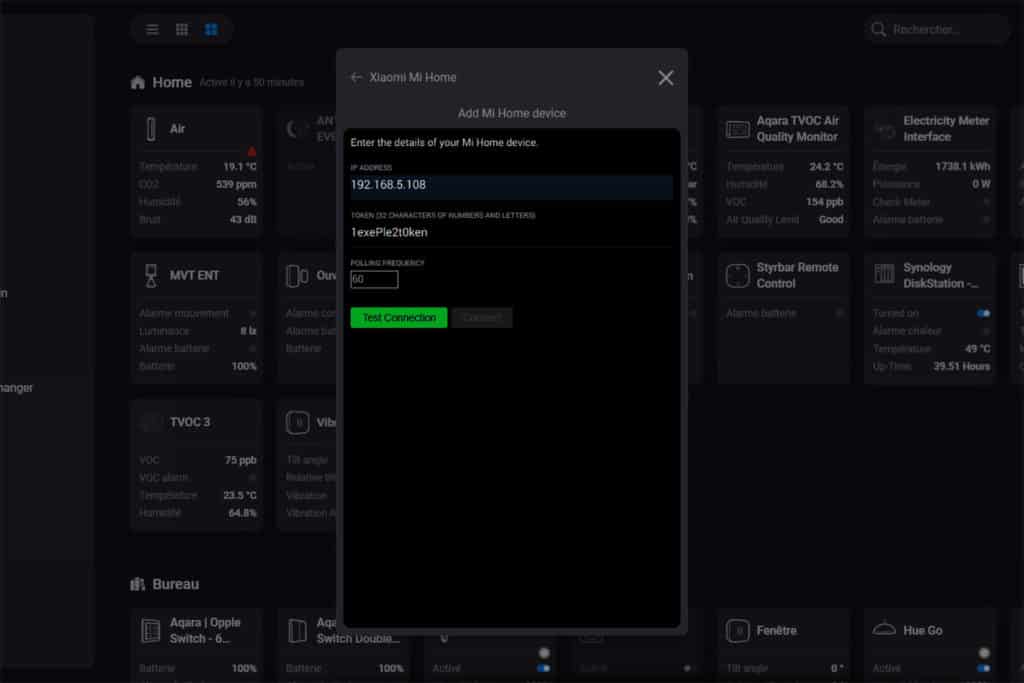1024x683 pixels.
Task: Select Electricity Meter energy value 1738.1 kWh
Action: coord(962,167)
